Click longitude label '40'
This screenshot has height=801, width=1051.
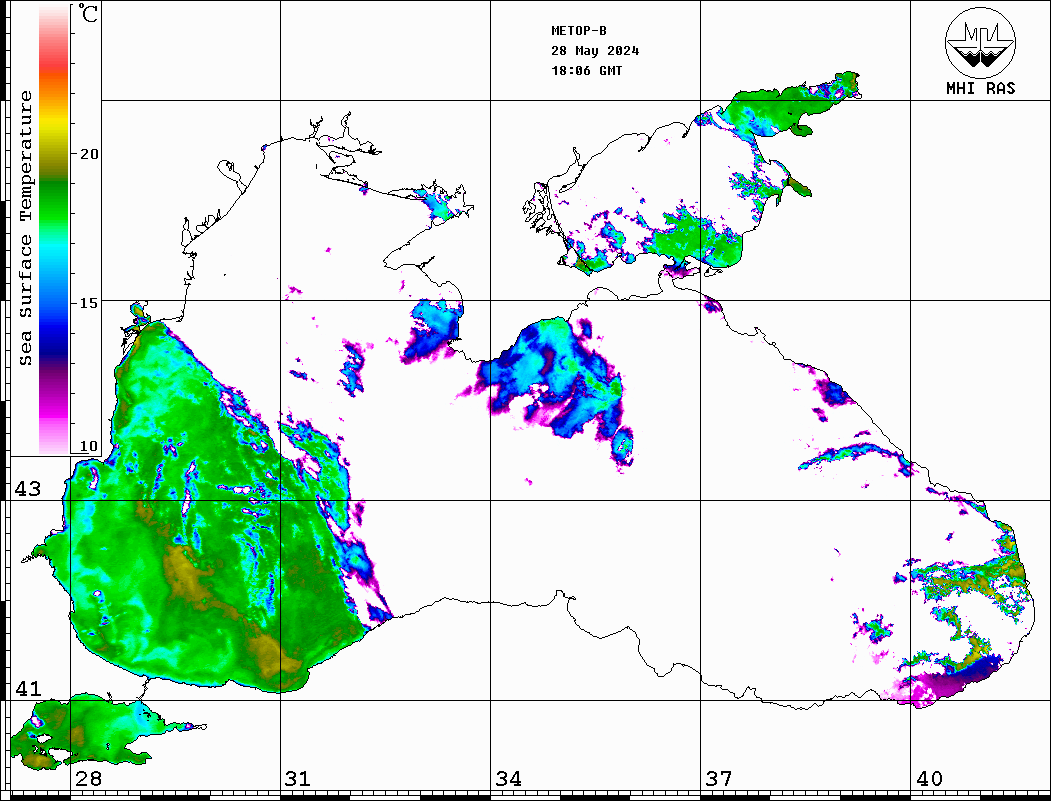pyautogui.click(x=929, y=779)
